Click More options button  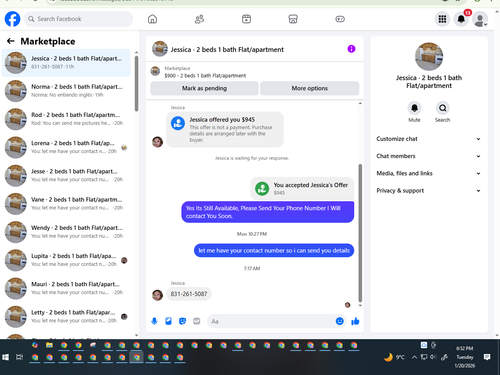pyautogui.click(x=310, y=88)
